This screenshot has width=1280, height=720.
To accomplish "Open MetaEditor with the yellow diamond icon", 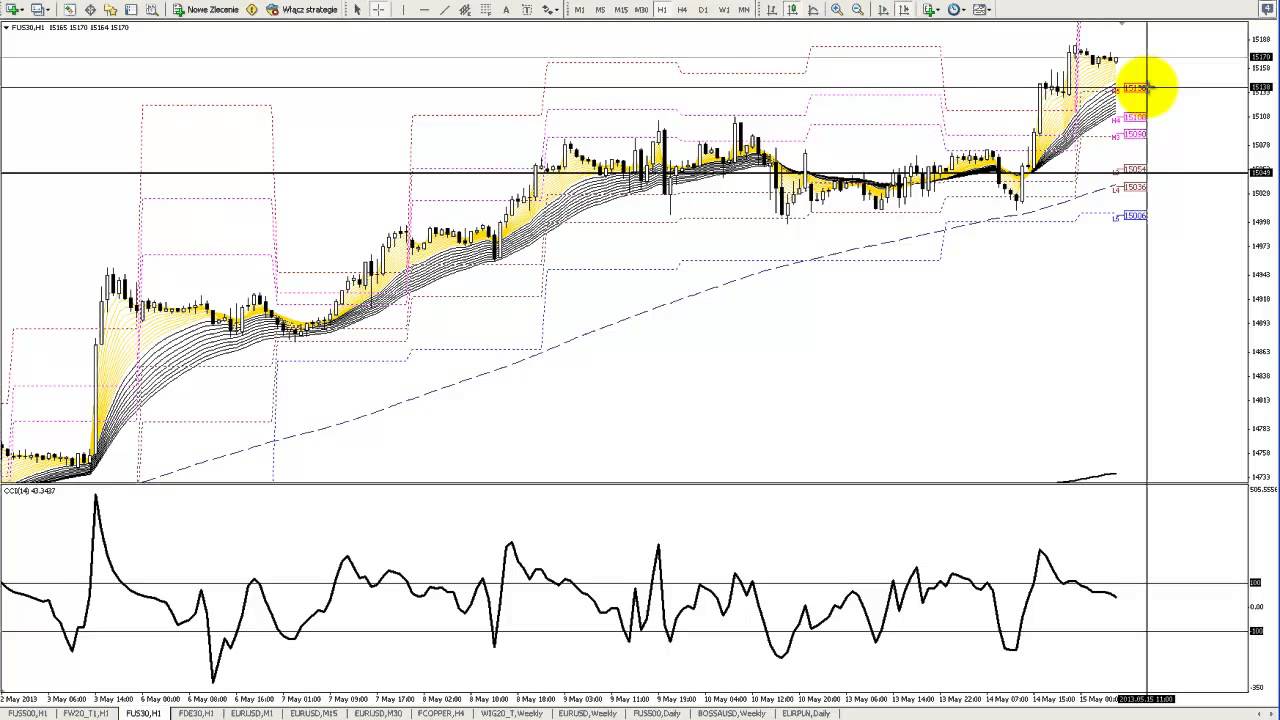I will [252, 9].
